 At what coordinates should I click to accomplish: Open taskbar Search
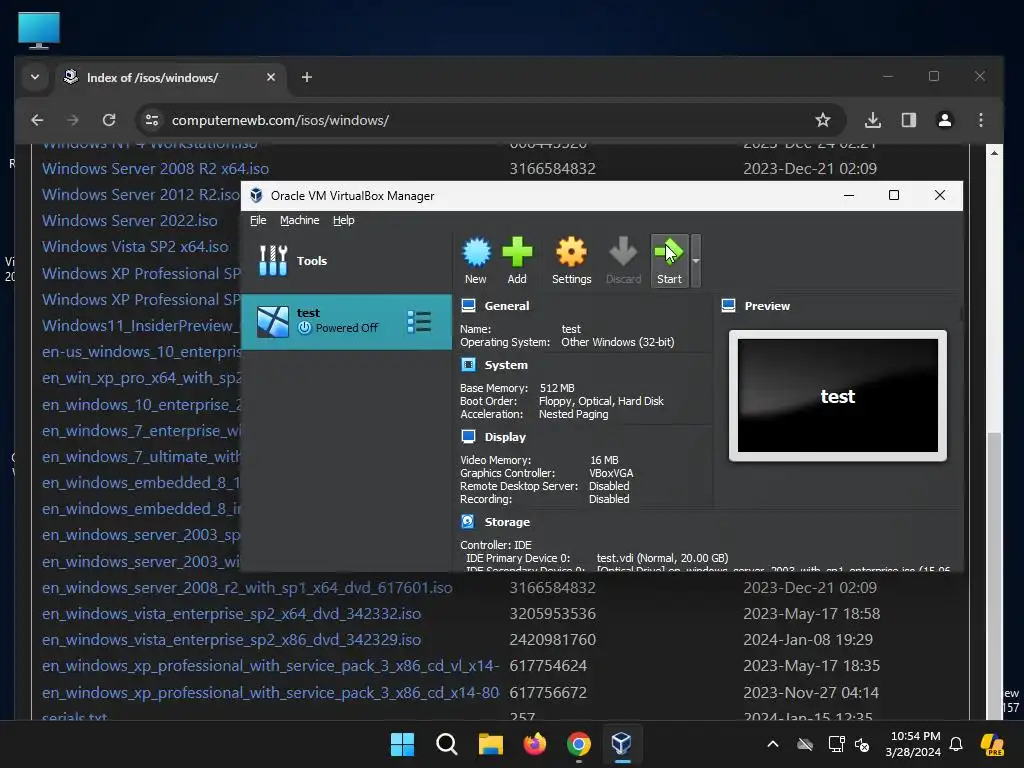(x=447, y=744)
